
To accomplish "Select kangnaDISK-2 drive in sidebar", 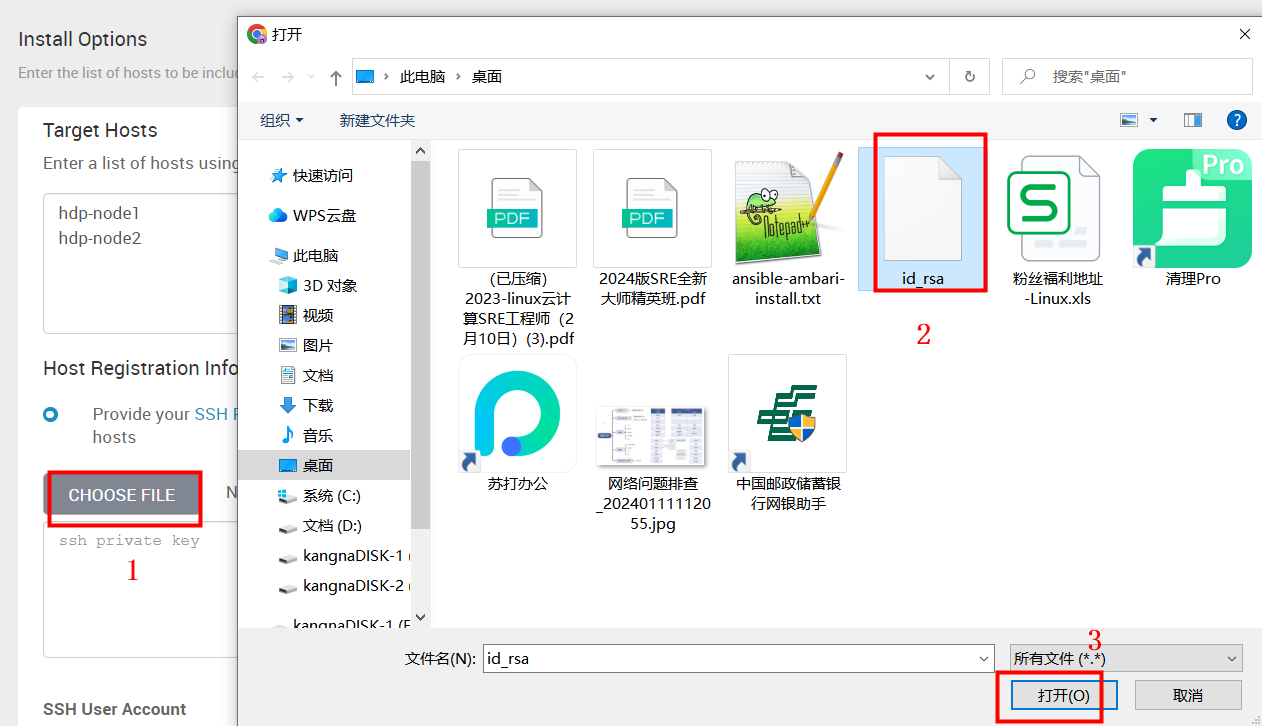I will tap(342, 585).
